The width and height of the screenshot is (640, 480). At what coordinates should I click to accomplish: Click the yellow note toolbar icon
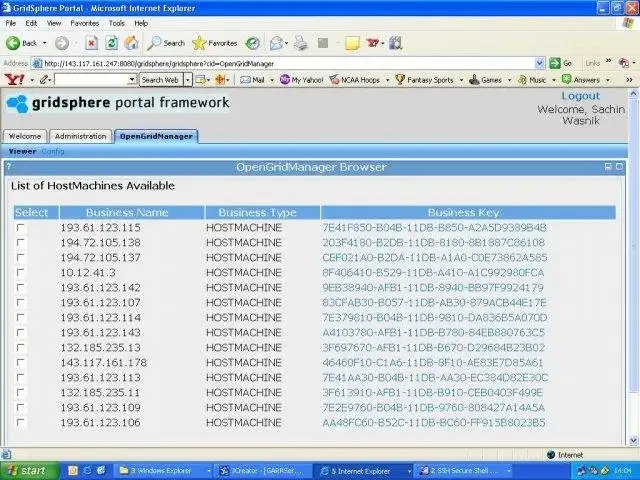point(352,43)
